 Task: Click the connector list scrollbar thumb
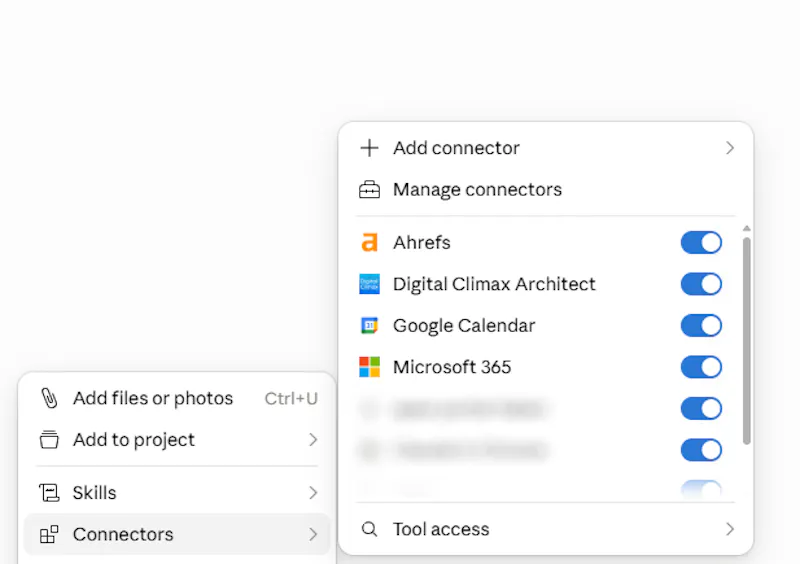coord(746,341)
